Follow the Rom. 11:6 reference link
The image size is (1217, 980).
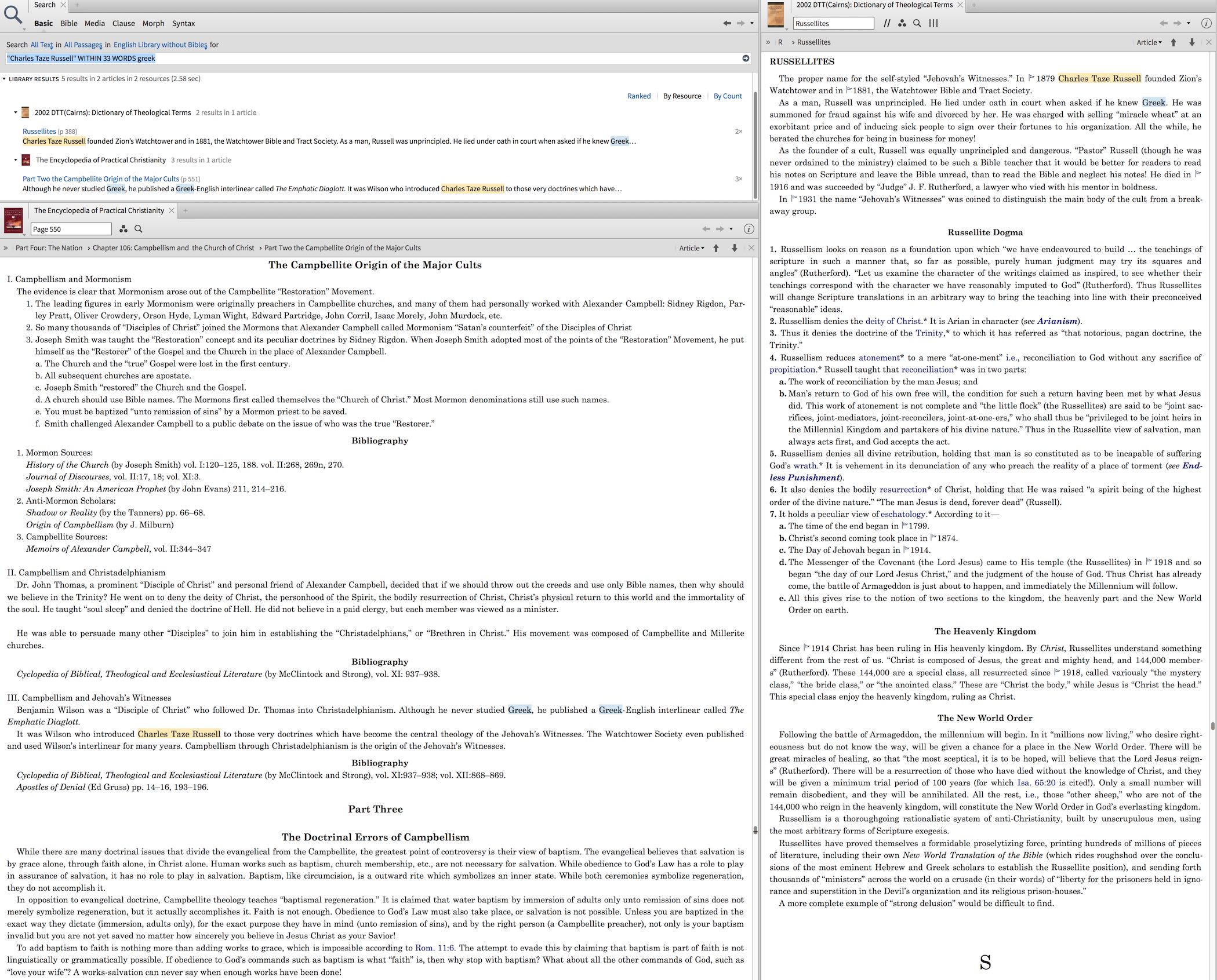pos(434,948)
